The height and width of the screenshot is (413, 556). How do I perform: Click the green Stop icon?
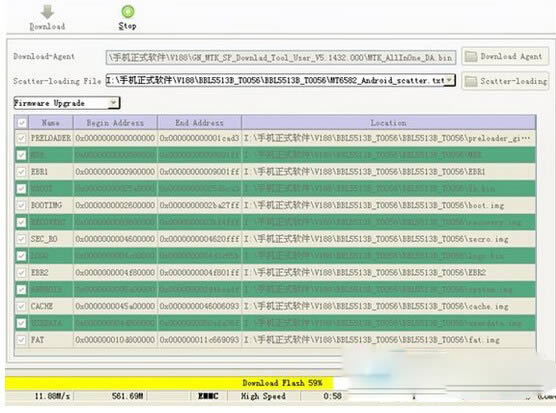point(128,11)
